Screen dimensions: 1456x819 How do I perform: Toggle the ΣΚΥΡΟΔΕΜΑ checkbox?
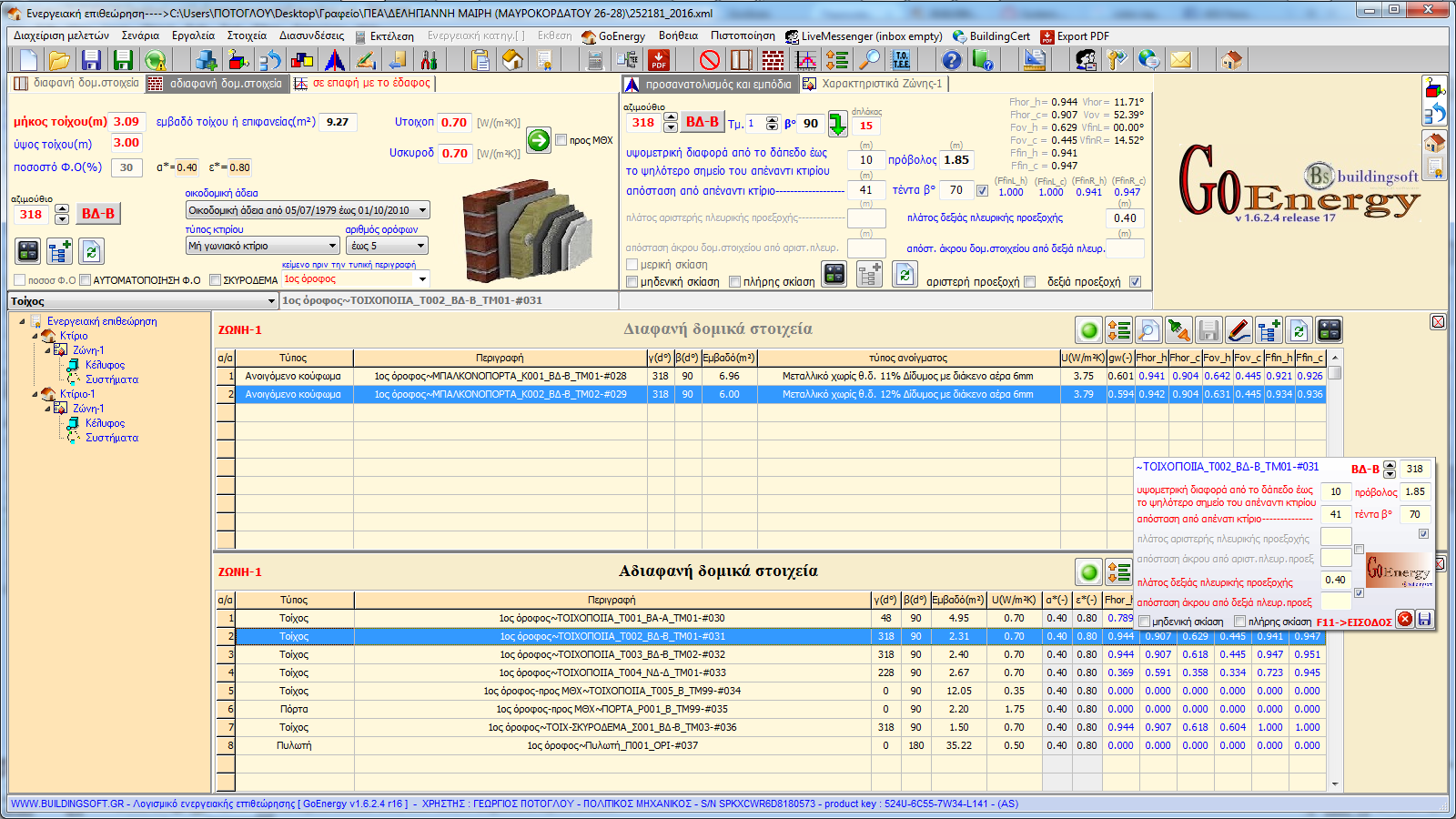pos(216,280)
